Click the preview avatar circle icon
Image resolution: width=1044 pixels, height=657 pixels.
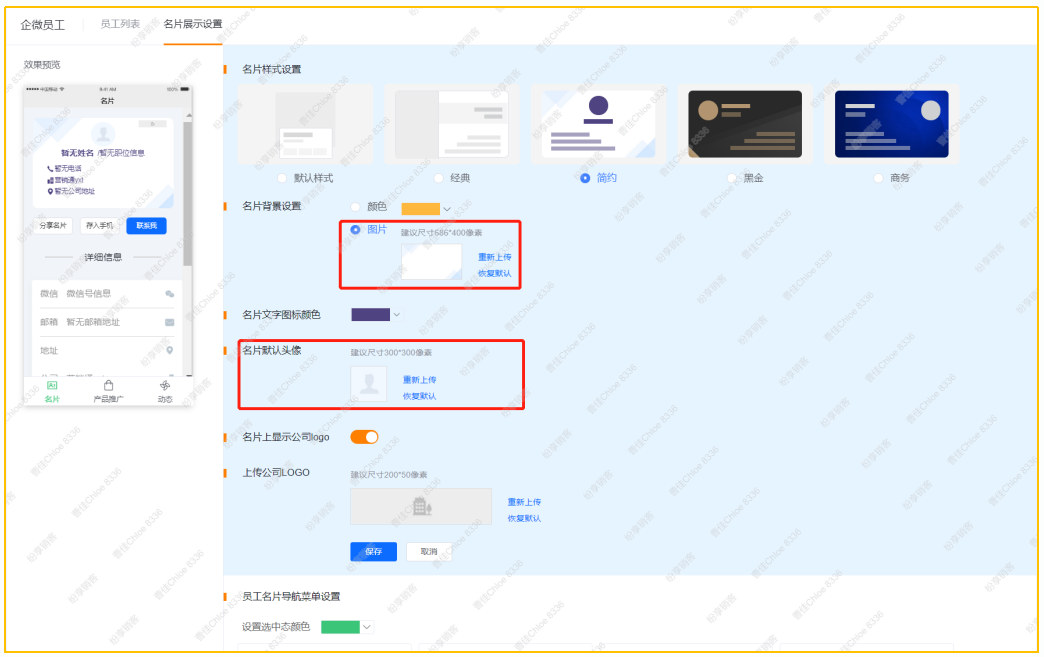point(103,134)
